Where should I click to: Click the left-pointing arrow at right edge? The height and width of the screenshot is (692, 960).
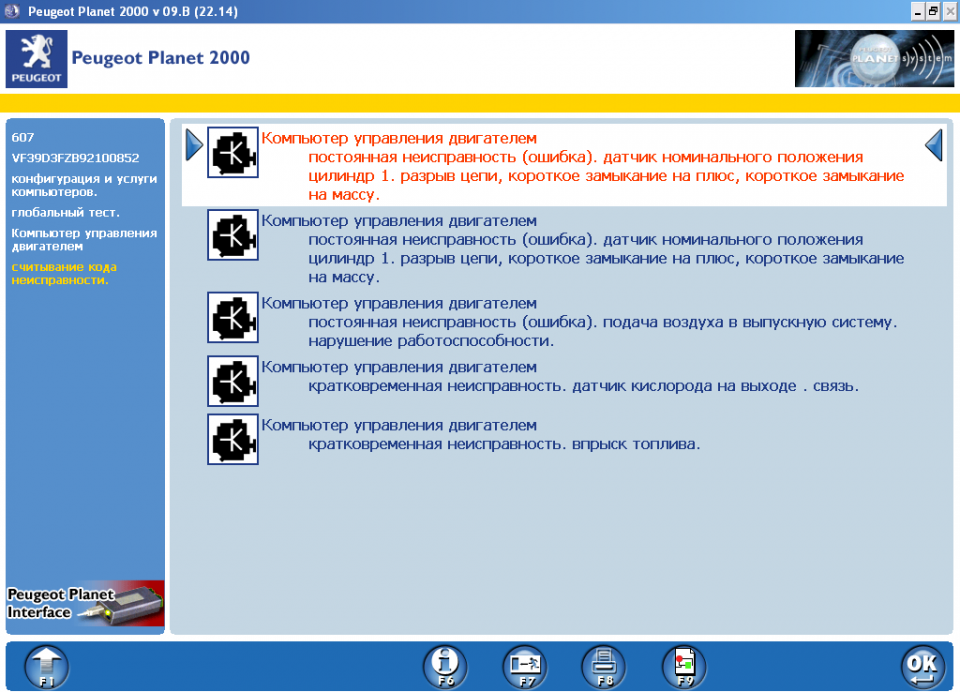(x=934, y=146)
